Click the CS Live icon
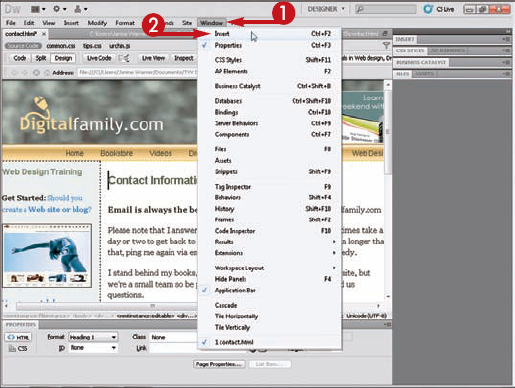The width and height of the screenshot is (515, 388). click(428, 9)
